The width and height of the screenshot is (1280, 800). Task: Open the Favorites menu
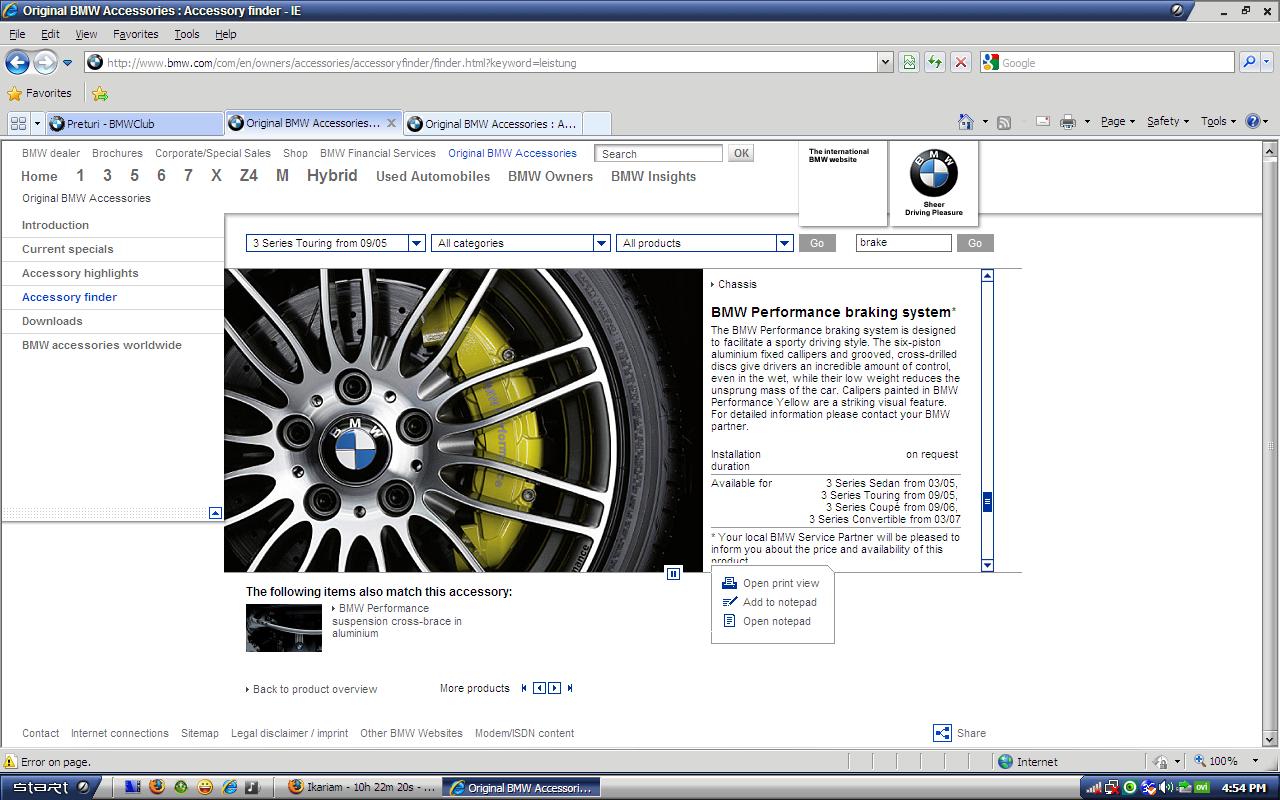tap(135, 34)
